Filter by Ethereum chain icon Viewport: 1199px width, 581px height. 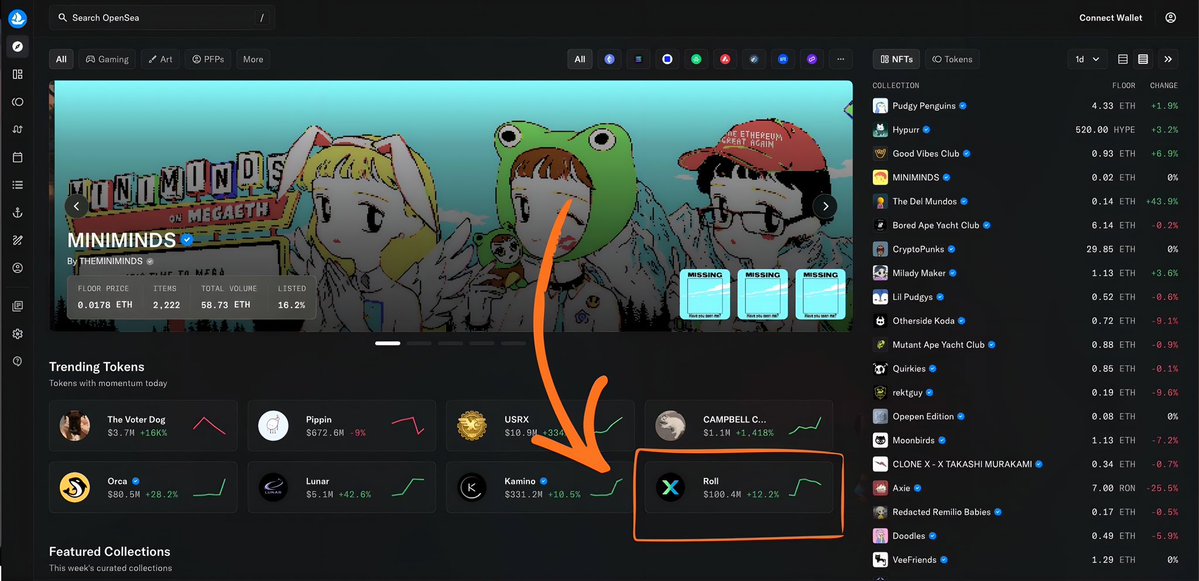point(609,59)
